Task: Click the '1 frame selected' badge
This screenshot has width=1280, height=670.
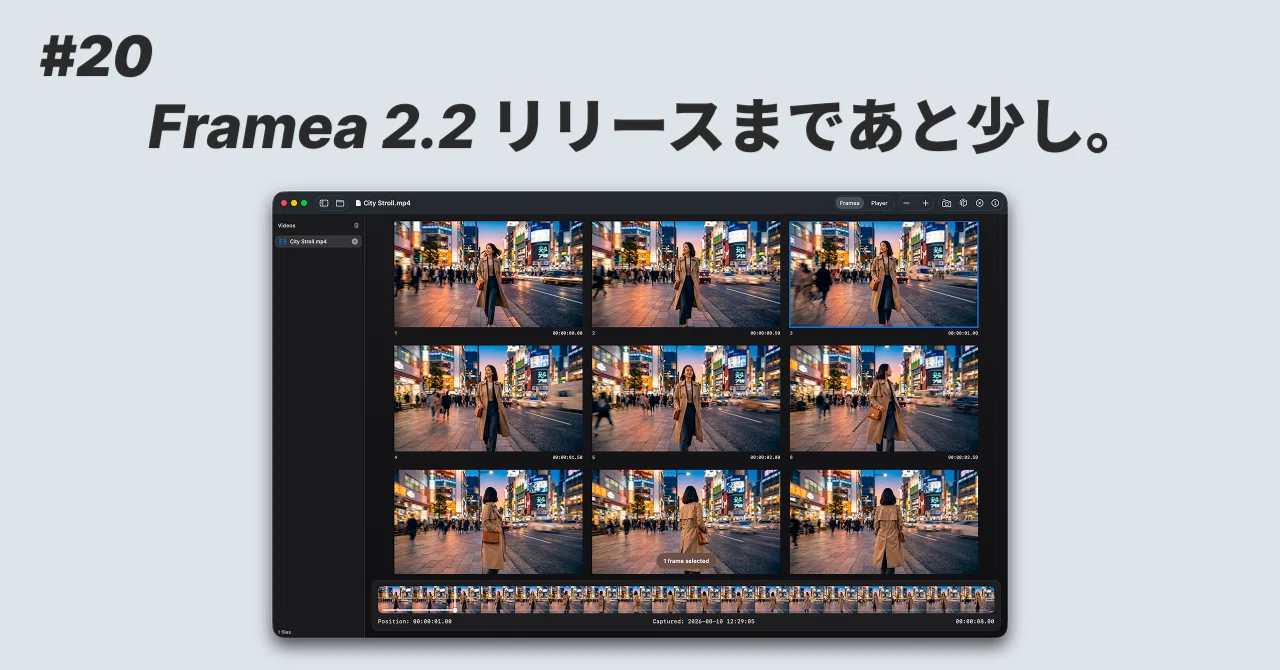Action: 686,561
